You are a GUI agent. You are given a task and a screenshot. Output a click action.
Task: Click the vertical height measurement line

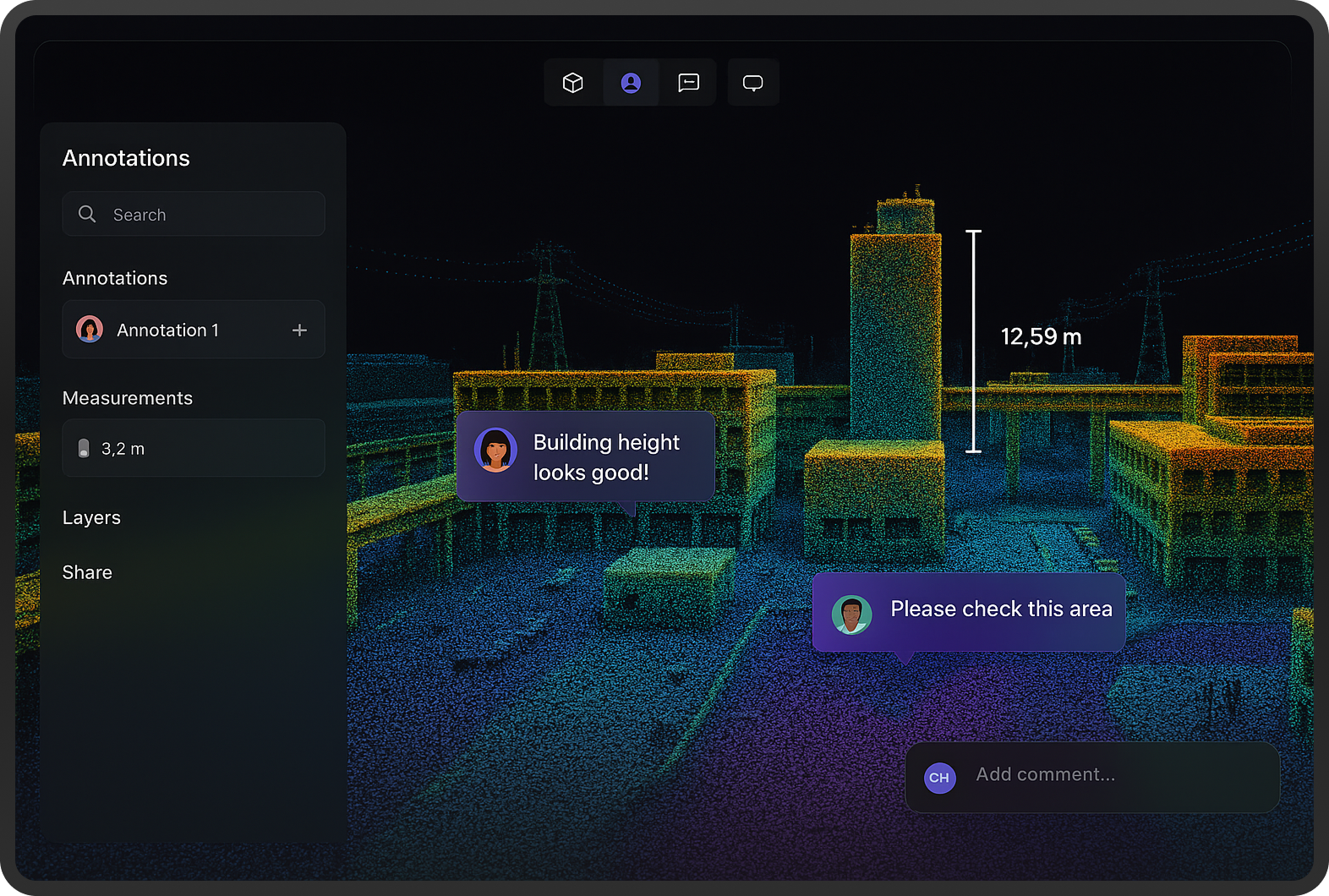974,341
